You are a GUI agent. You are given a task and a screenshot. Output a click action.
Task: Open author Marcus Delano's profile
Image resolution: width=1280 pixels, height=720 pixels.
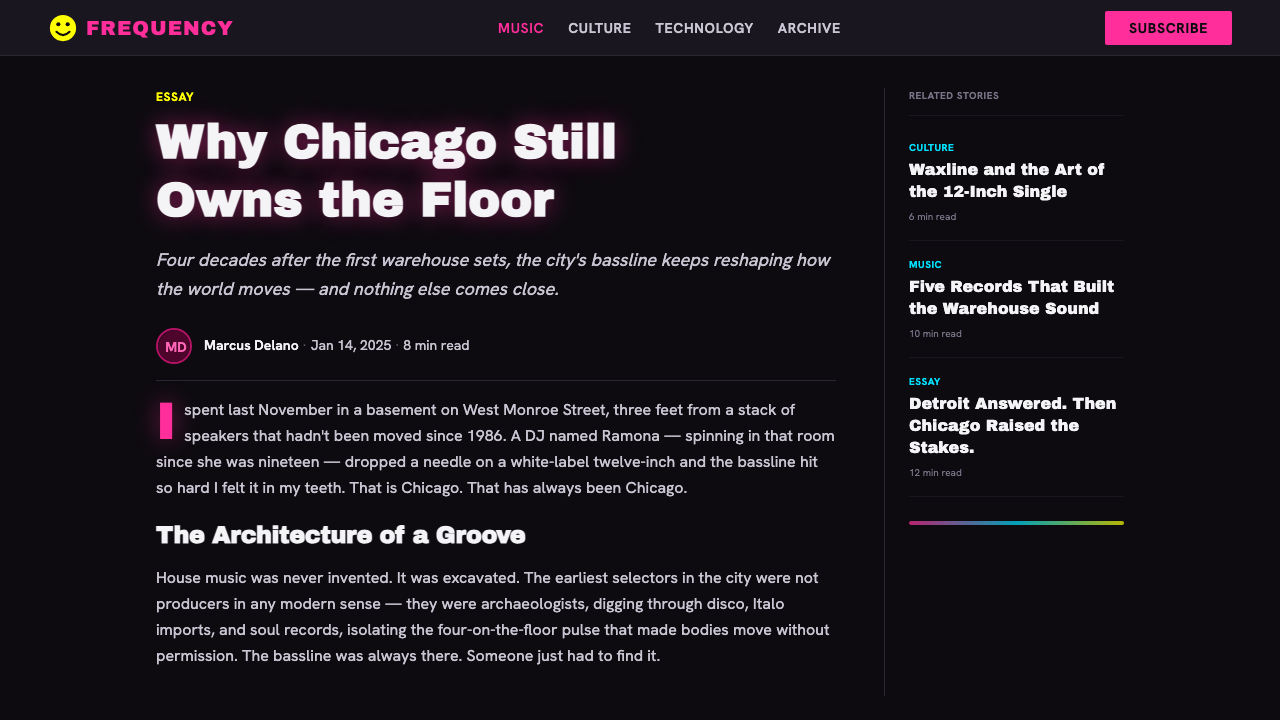[251, 345]
